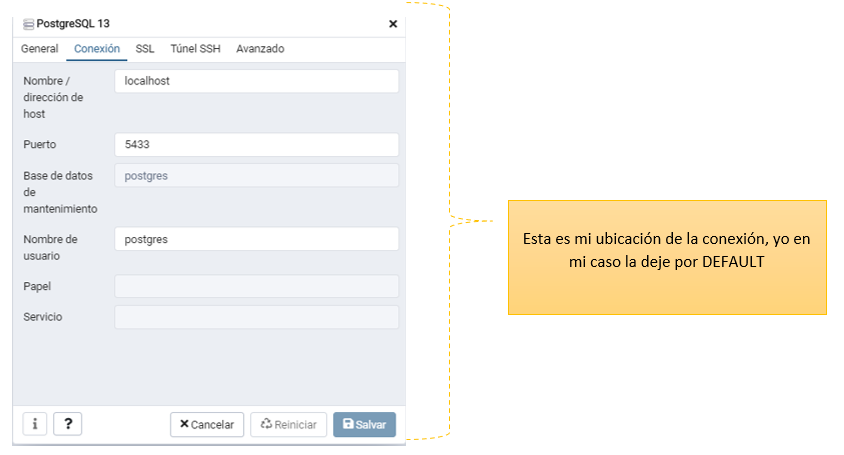844x455 pixels.
Task: Open the help question mark button
Action: pos(68,424)
